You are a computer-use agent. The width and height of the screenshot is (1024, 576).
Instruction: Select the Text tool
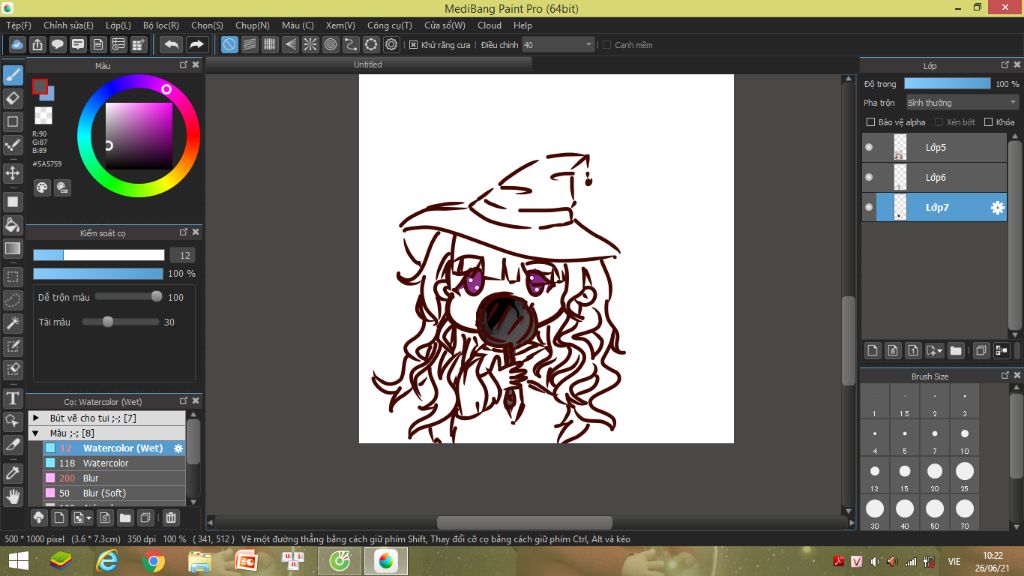pos(12,398)
